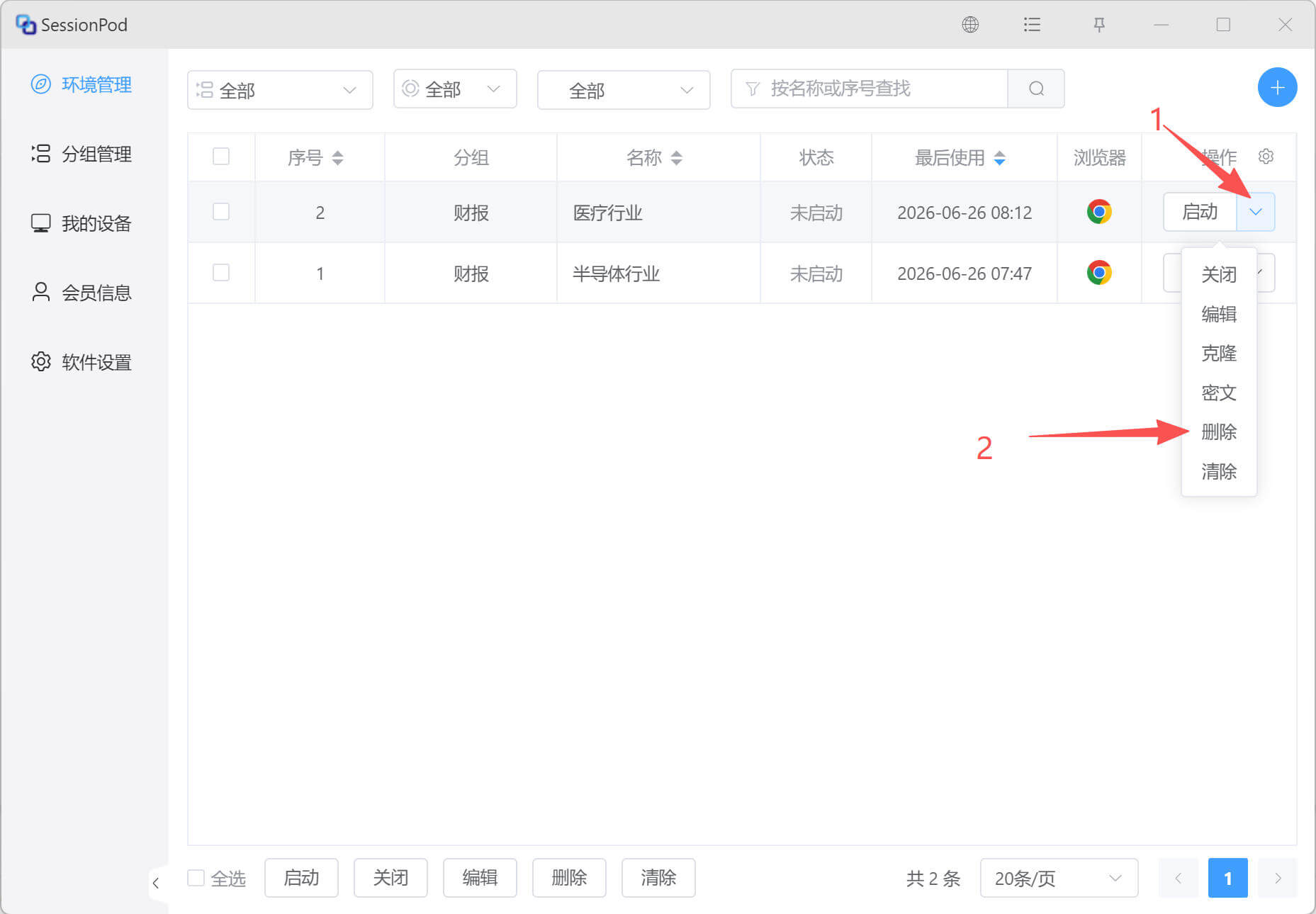This screenshot has height=914, width=1316.
Task: Sort by 最后使用 column arrows
Action: [999, 157]
